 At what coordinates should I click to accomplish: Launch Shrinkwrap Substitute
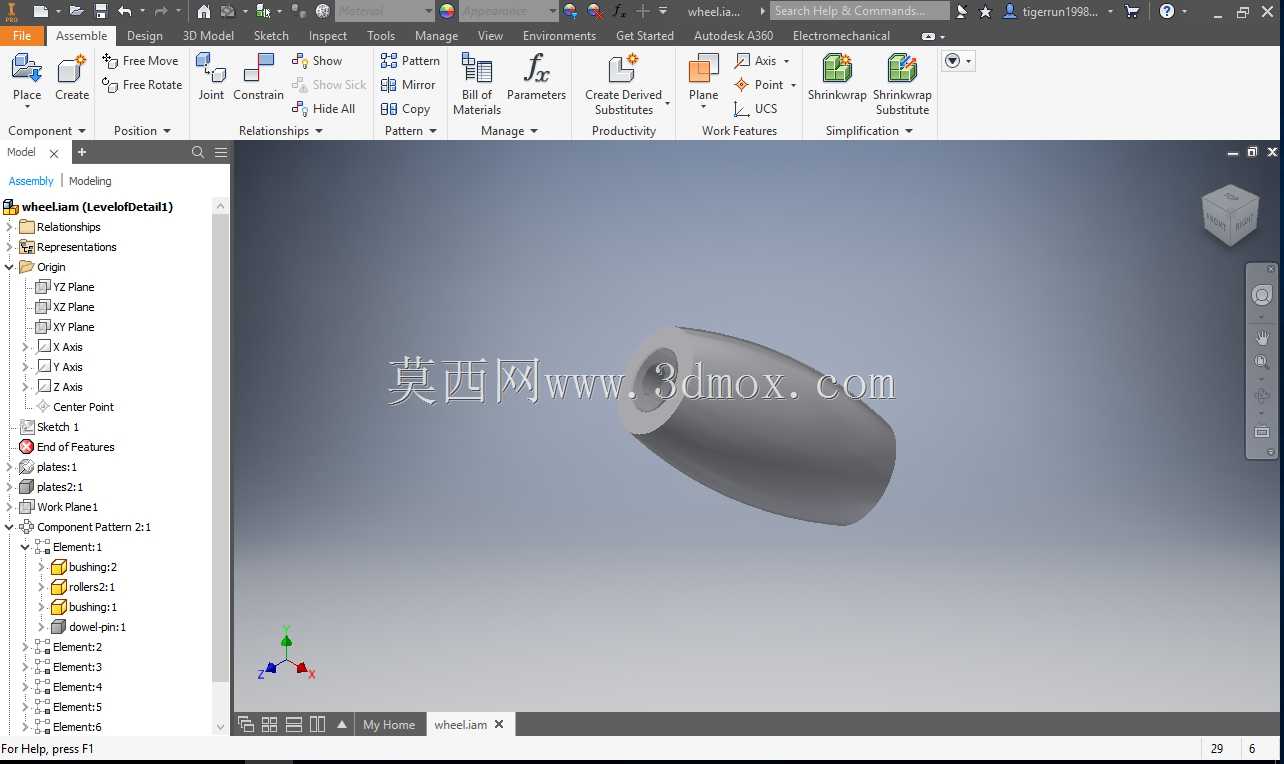coord(902,84)
